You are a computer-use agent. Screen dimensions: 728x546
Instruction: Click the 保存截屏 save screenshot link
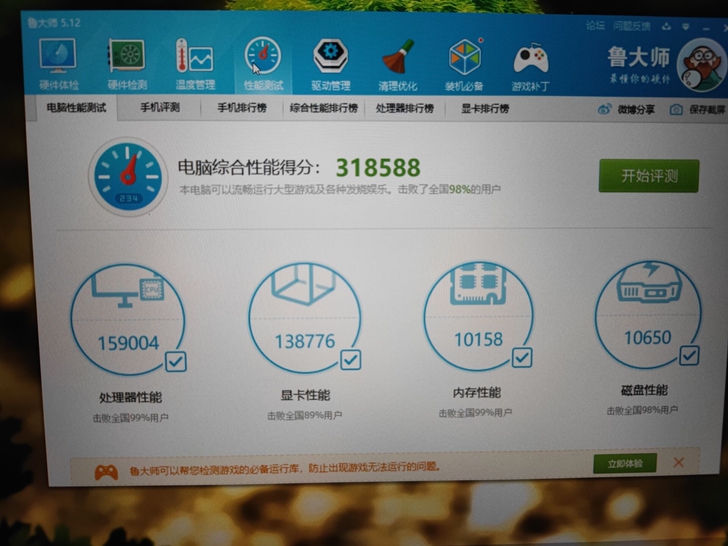(x=707, y=110)
